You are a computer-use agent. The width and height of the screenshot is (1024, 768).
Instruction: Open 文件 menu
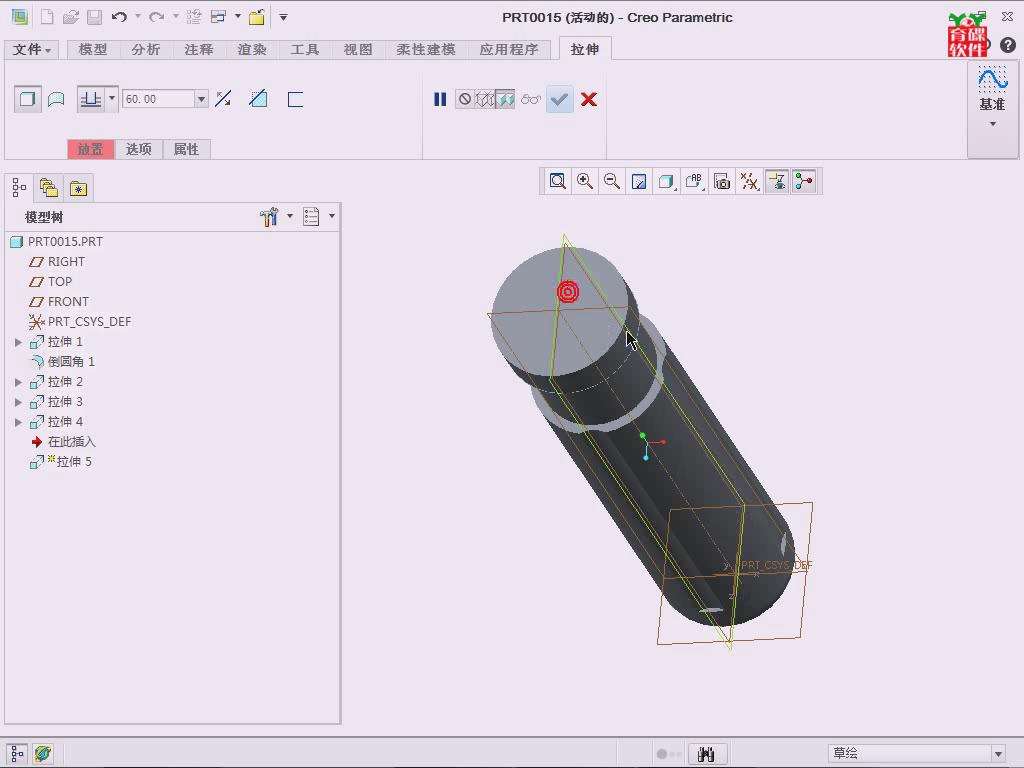[x=31, y=50]
